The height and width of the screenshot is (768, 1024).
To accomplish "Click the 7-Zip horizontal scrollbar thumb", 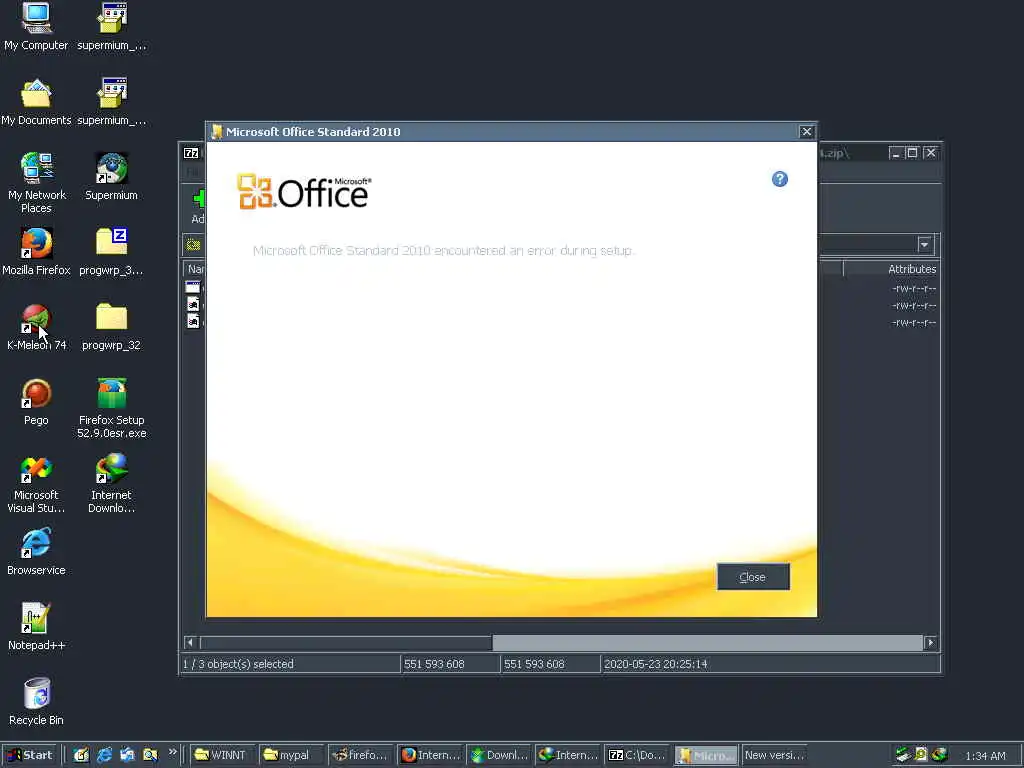I will [x=346, y=643].
